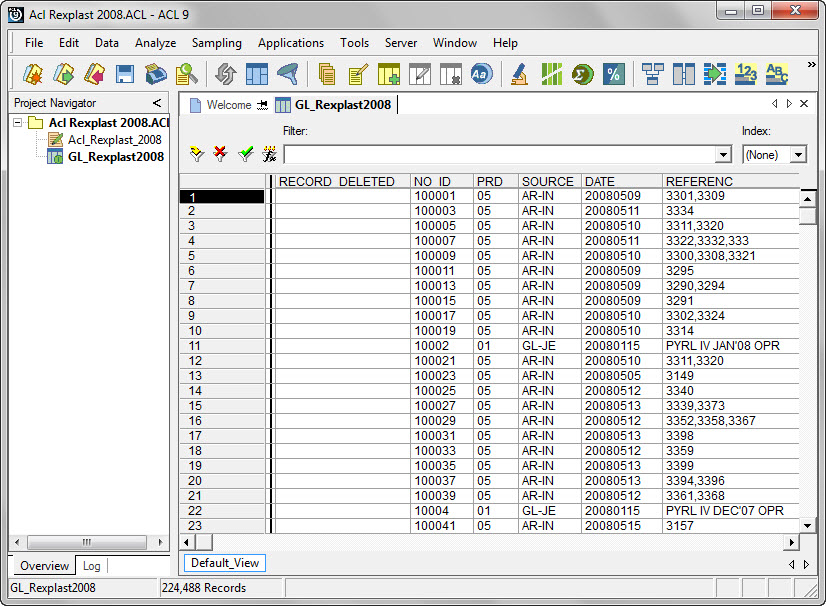The width and height of the screenshot is (826, 606).
Task: Click the blue table layout toolbar icon
Action: [257, 74]
